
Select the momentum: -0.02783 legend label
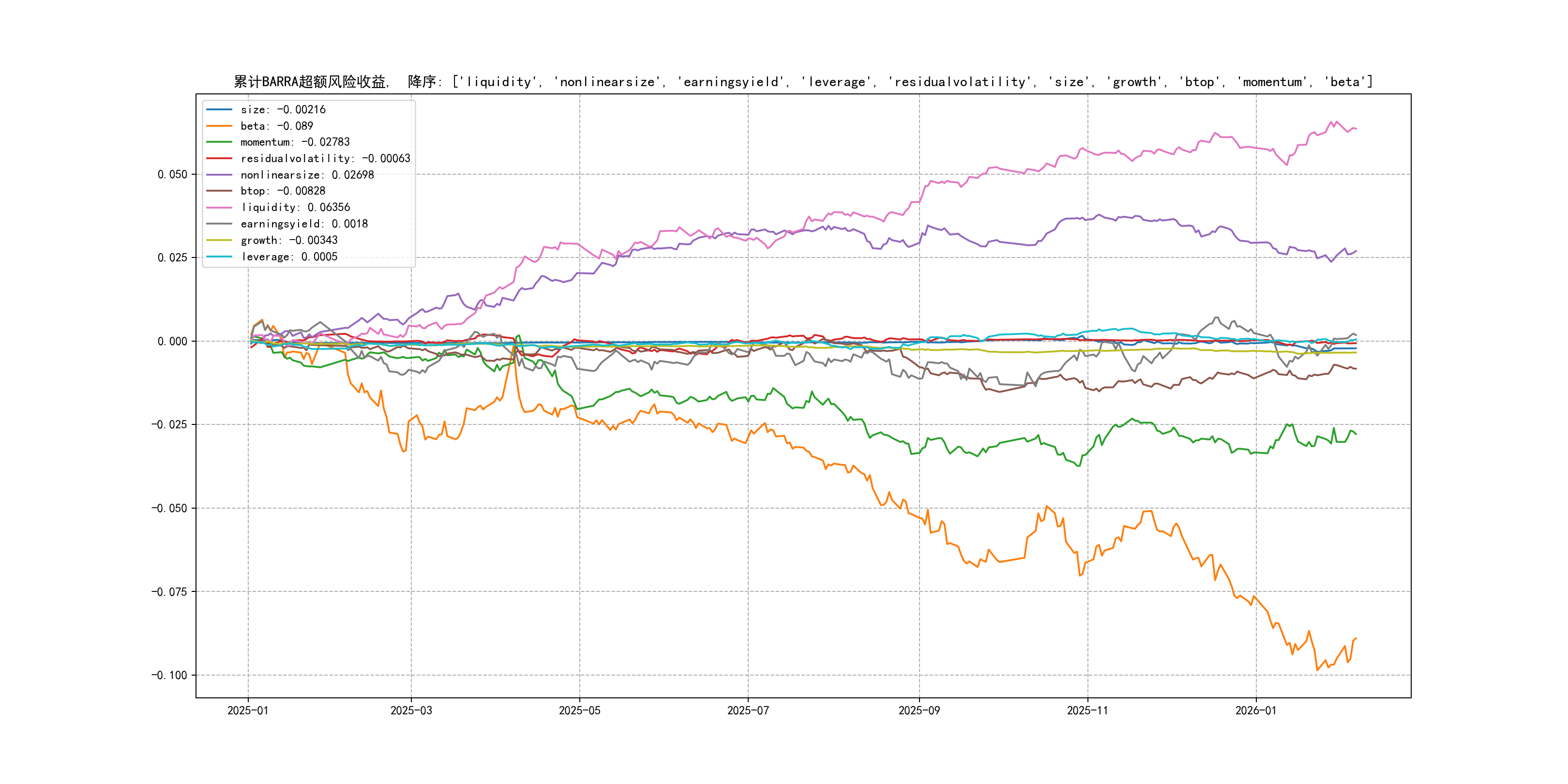pos(295,142)
